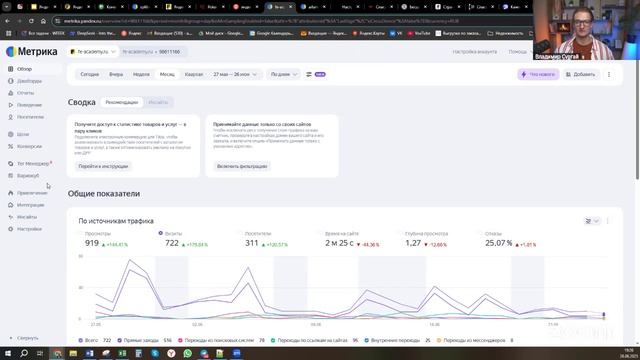Open По дням grouping dropdown

pos(284,74)
